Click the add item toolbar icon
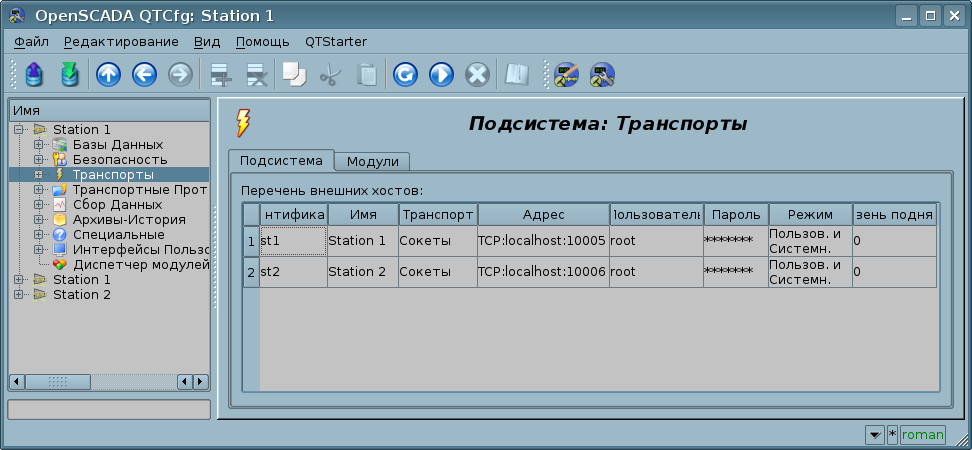 click(x=219, y=75)
